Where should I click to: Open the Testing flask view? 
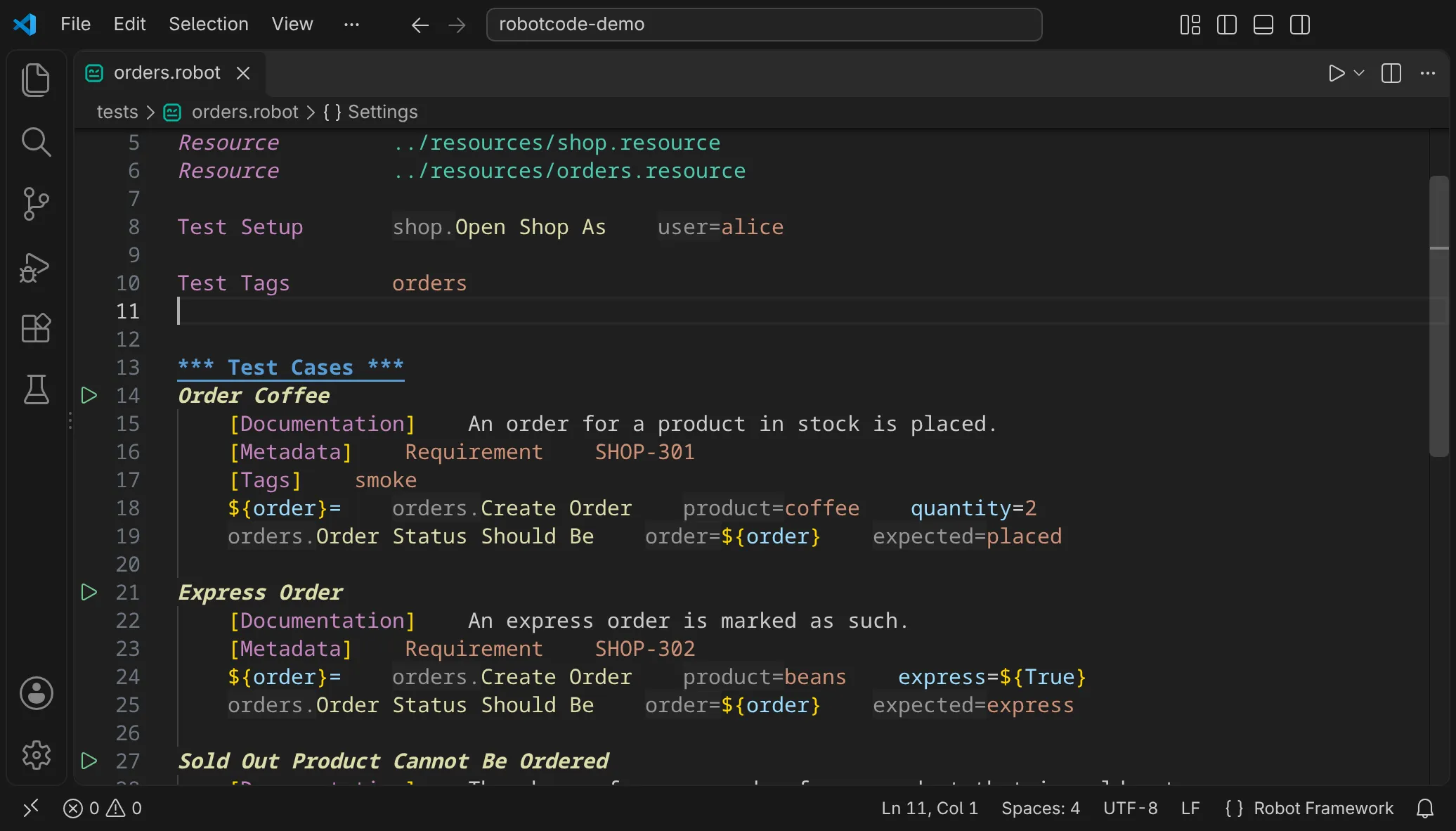[36, 389]
